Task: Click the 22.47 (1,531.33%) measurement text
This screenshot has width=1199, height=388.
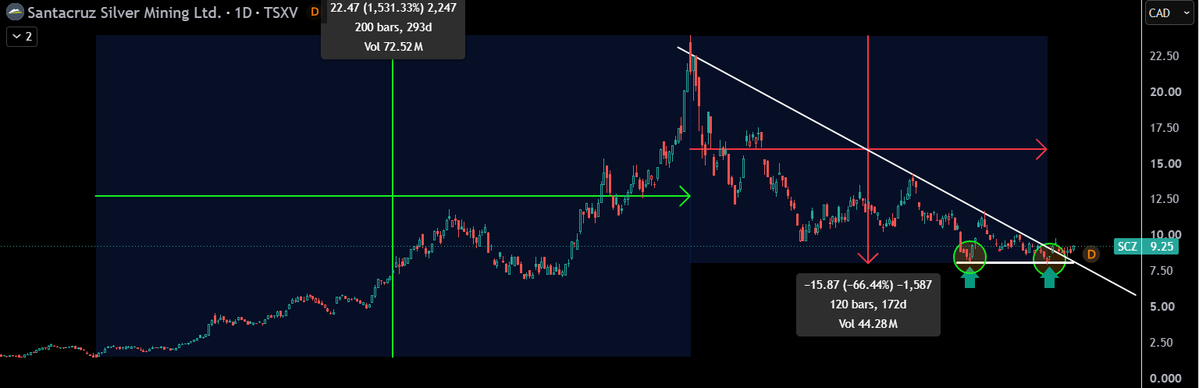Action: click(x=392, y=8)
